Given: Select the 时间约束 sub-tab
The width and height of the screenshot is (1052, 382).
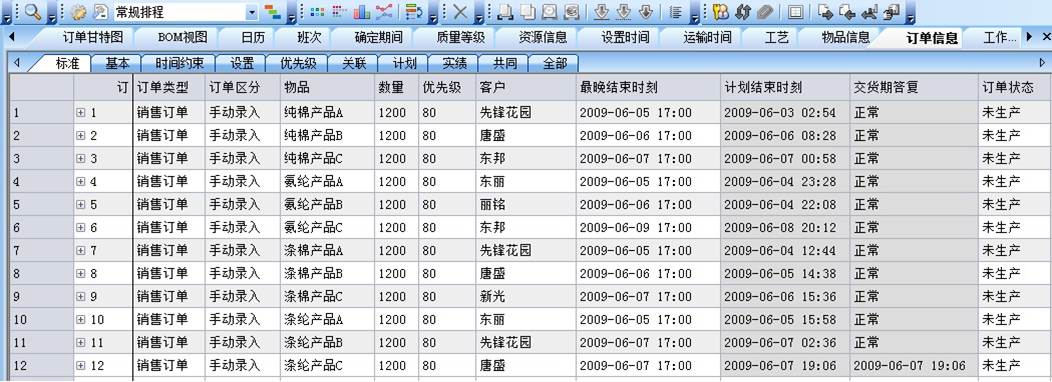Looking at the screenshot, I should click(180, 64).
